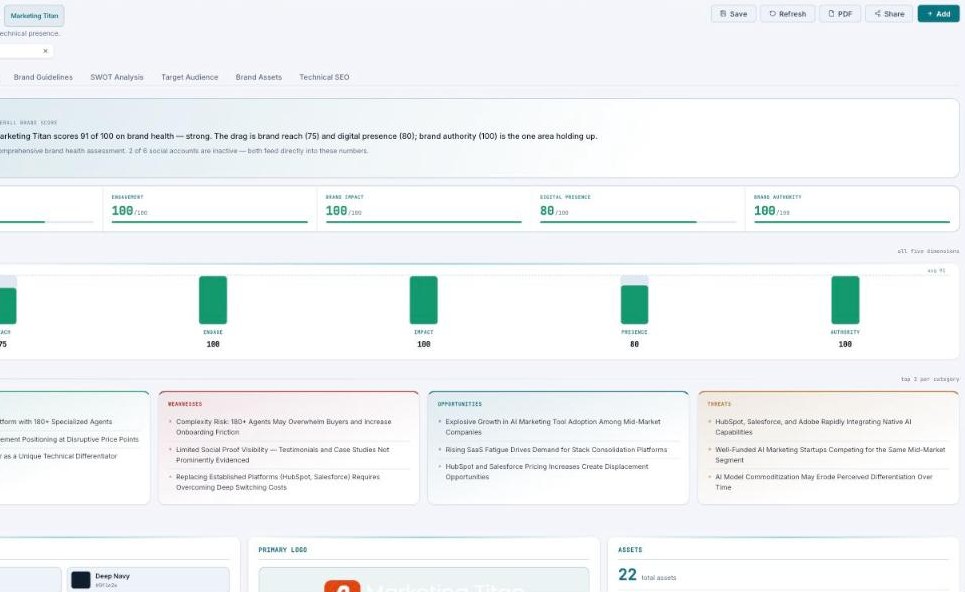Select the 'Limited Social Proof Visibility' weakness
Screen dimensions: 965x592
point(289,455)
